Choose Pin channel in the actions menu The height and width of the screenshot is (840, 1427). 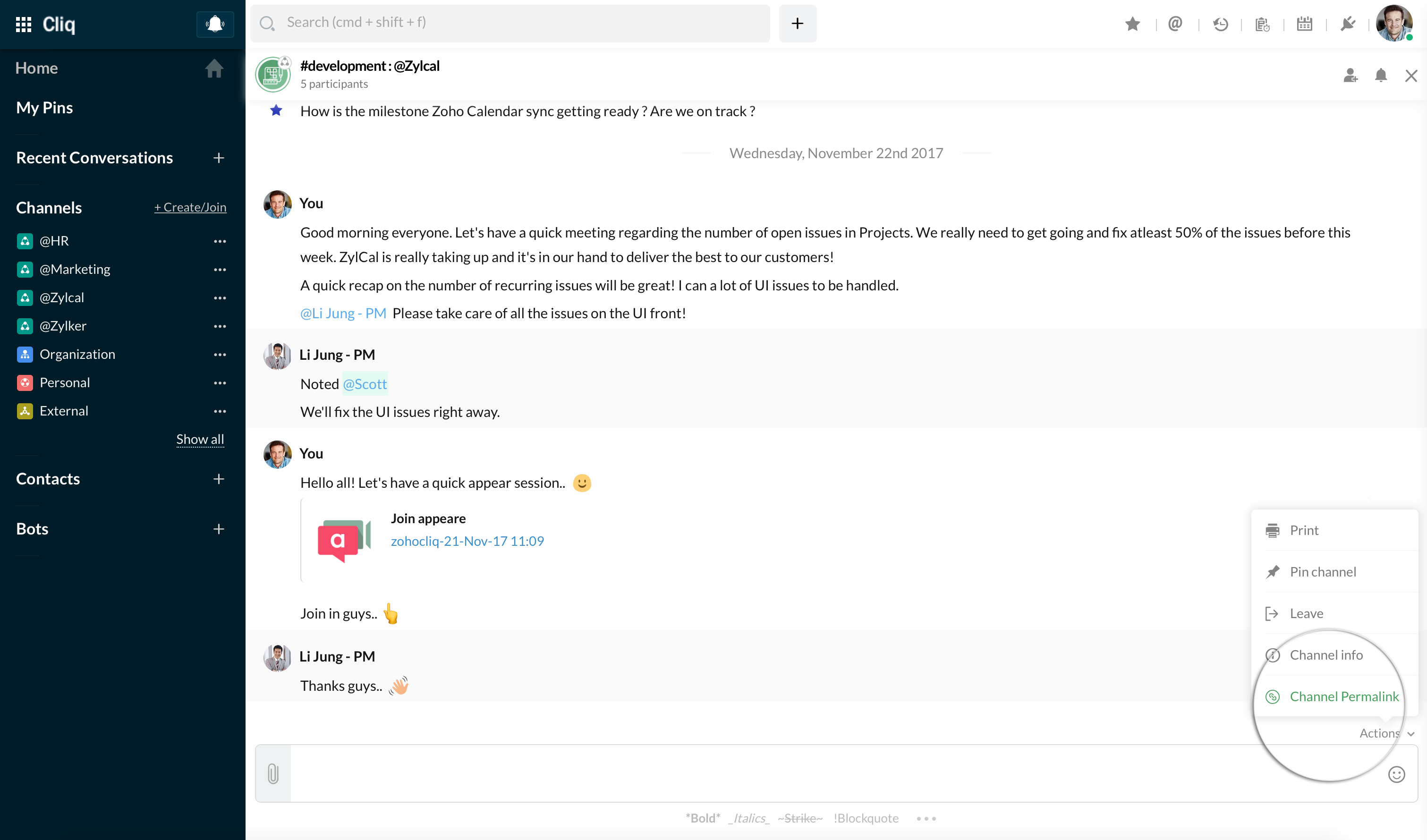pyautogui.click(x=1323, y=571)
